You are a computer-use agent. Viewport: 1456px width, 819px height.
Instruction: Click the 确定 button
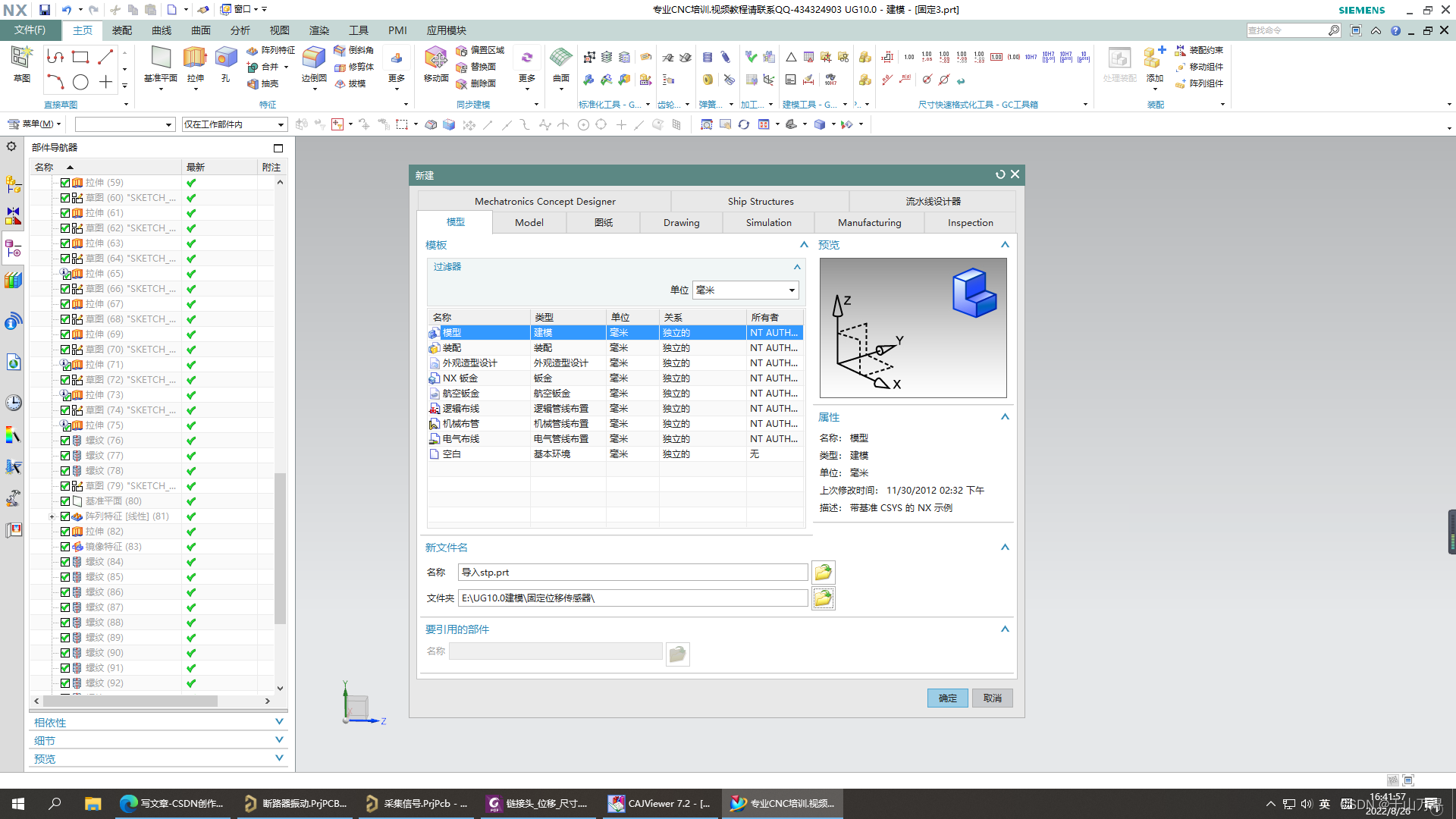tap(947, 698)
